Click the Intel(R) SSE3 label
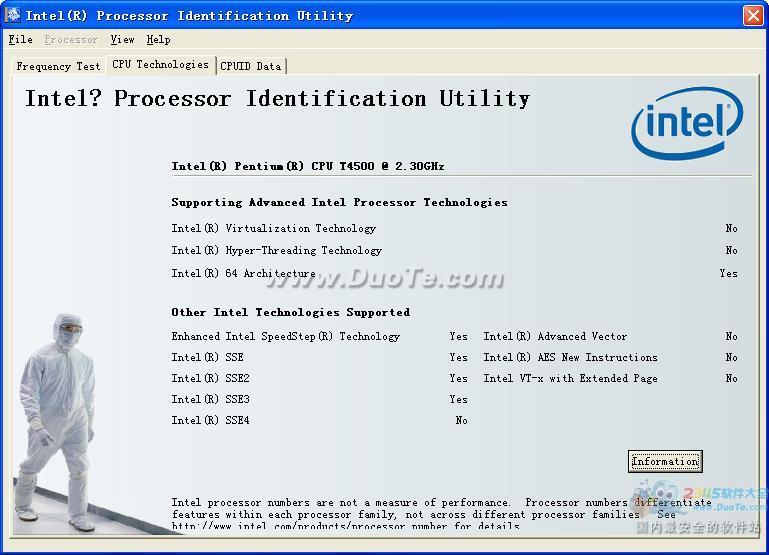Viewport: 769px width, 555px height. click(210, 400)
